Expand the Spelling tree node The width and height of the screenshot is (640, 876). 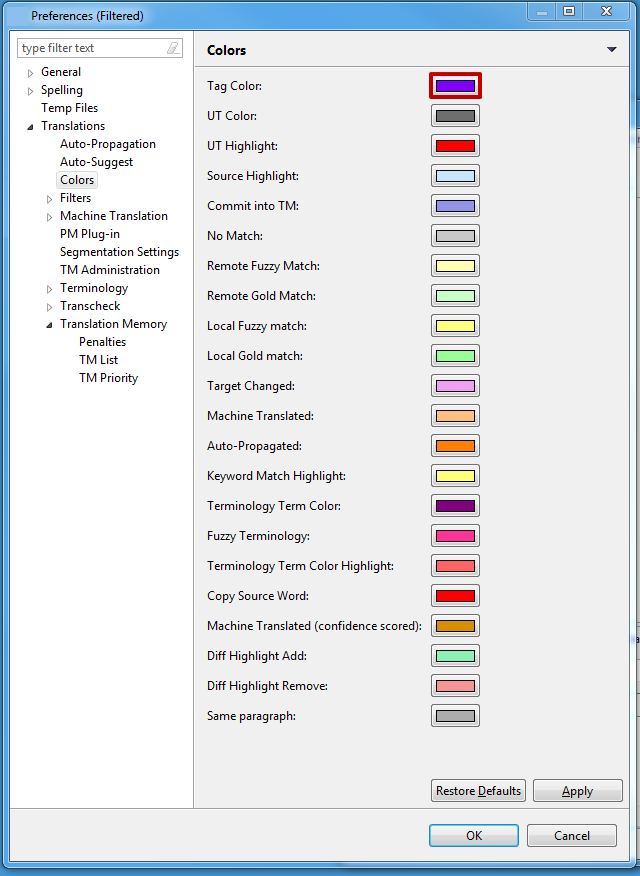31,91
